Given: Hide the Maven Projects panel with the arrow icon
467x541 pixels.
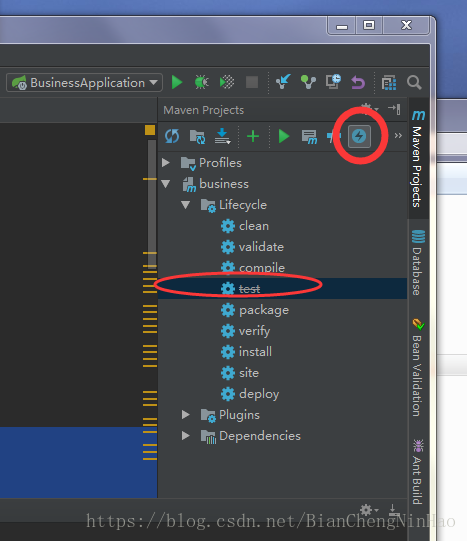Looking at the screenshot, I should 394,109.
